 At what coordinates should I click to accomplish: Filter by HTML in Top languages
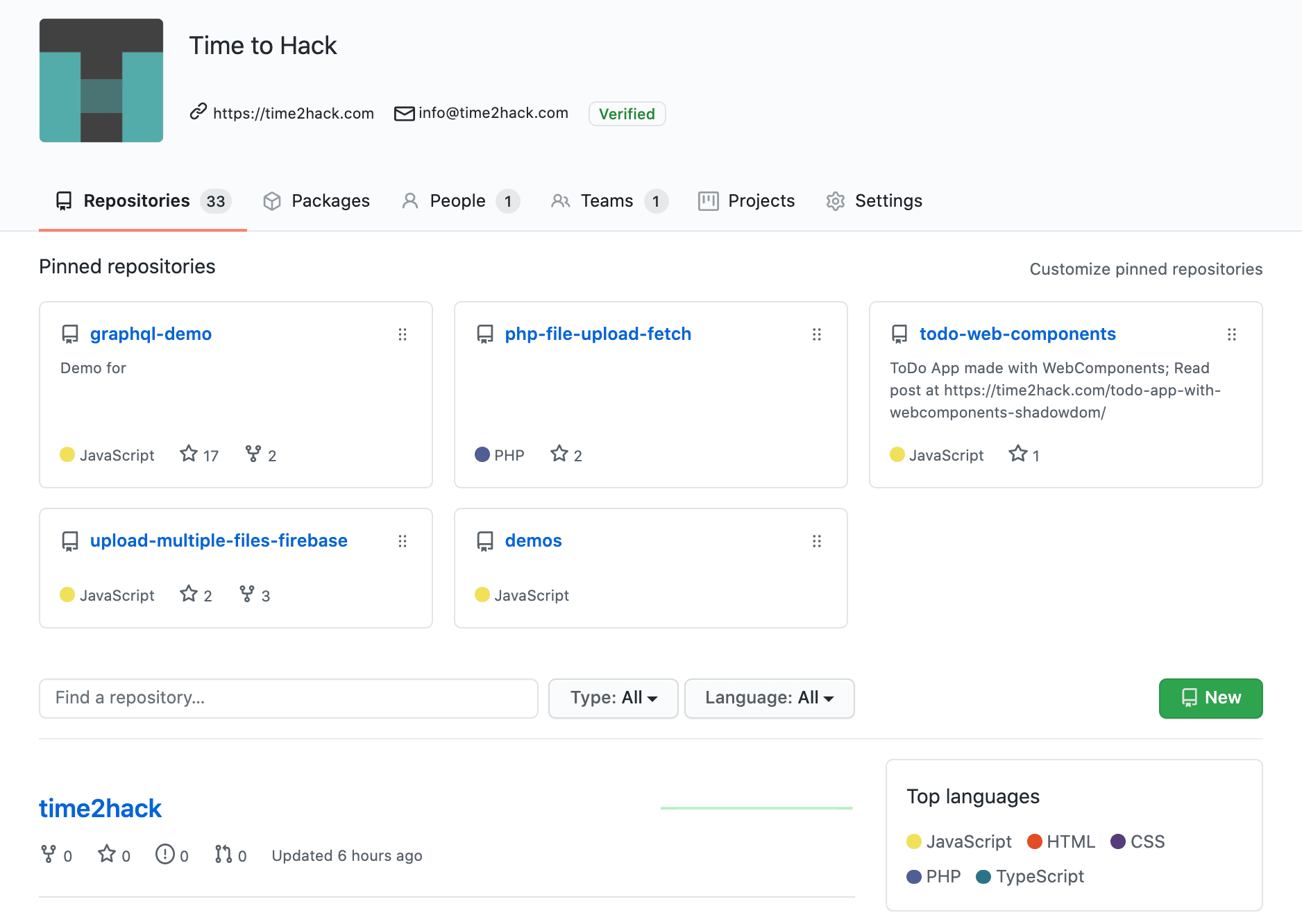[x=1061, y=841]
